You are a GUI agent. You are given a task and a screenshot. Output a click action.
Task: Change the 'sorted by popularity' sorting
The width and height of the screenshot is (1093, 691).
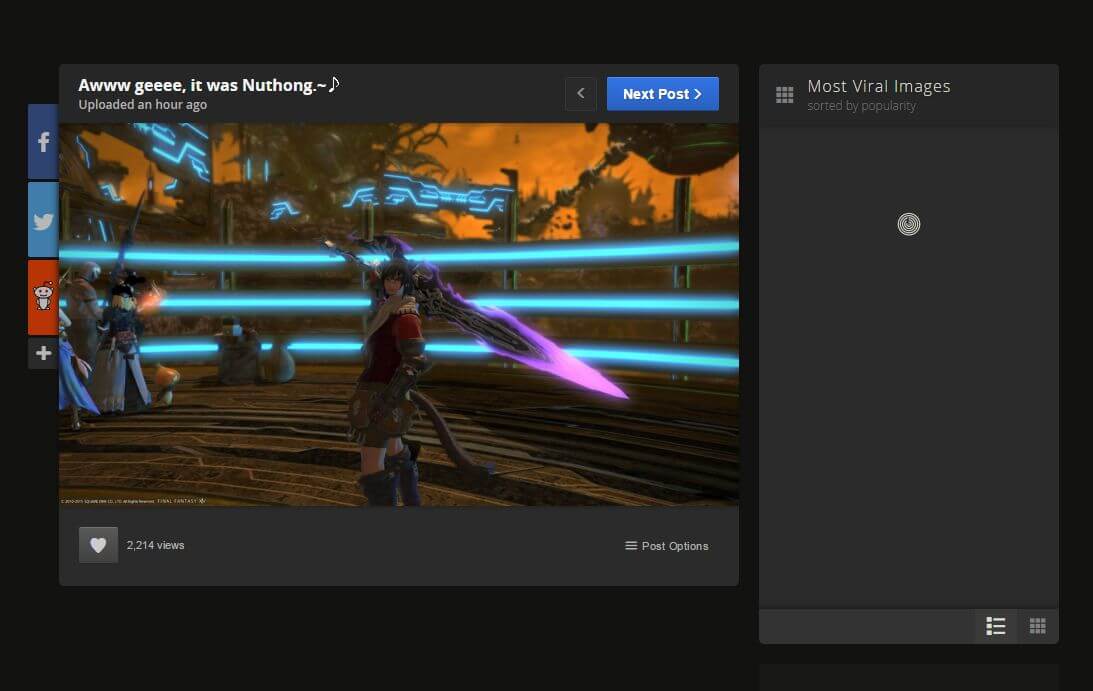[861, 106]
